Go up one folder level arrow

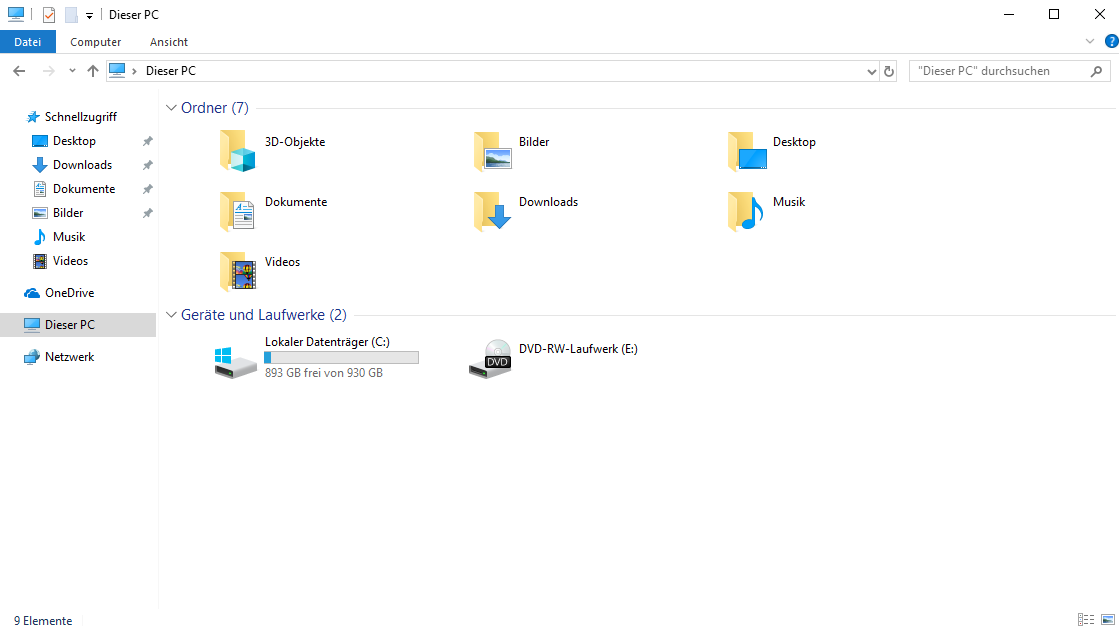pos(93,71)
